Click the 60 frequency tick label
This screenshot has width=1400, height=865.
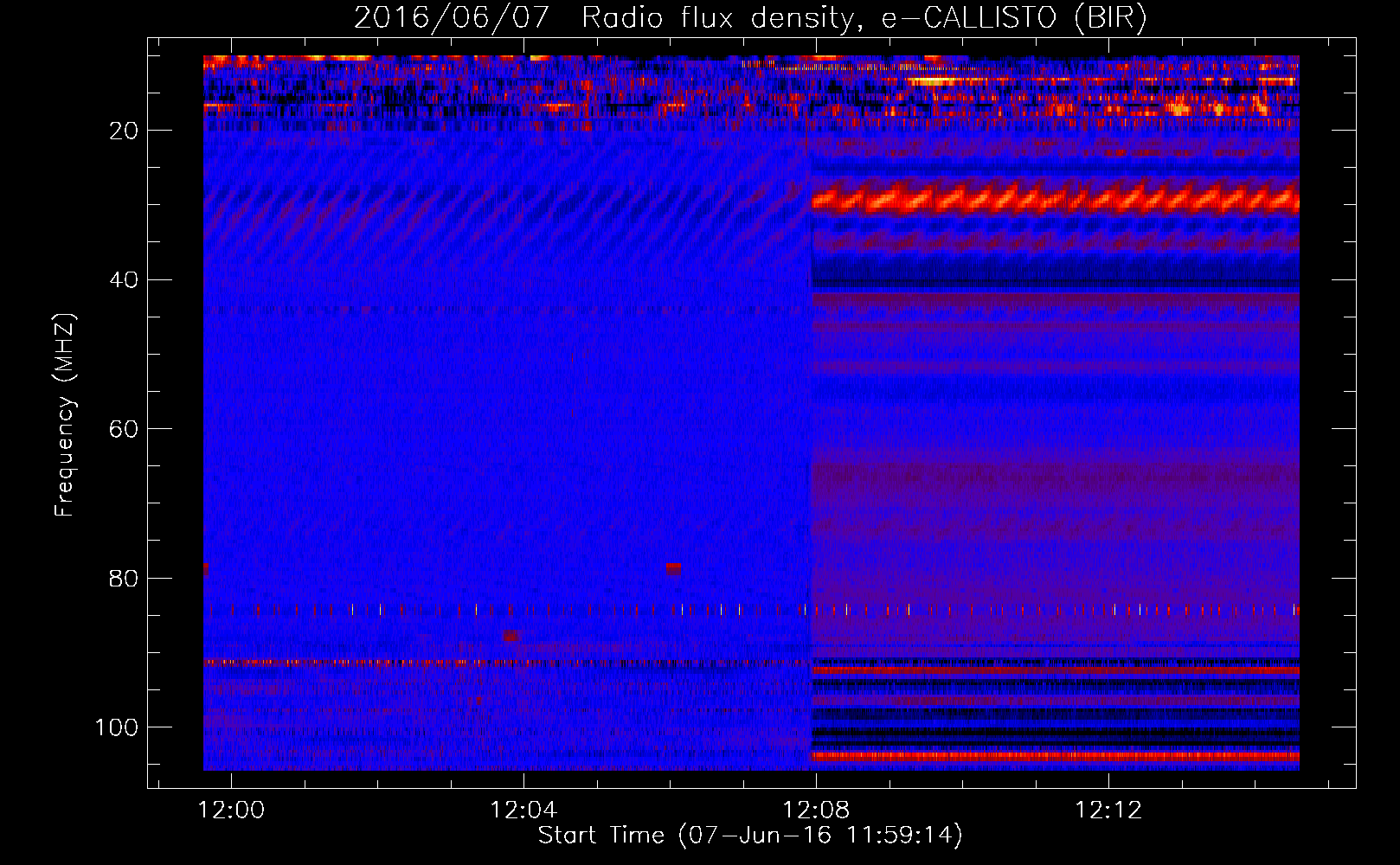pos(125,429)
